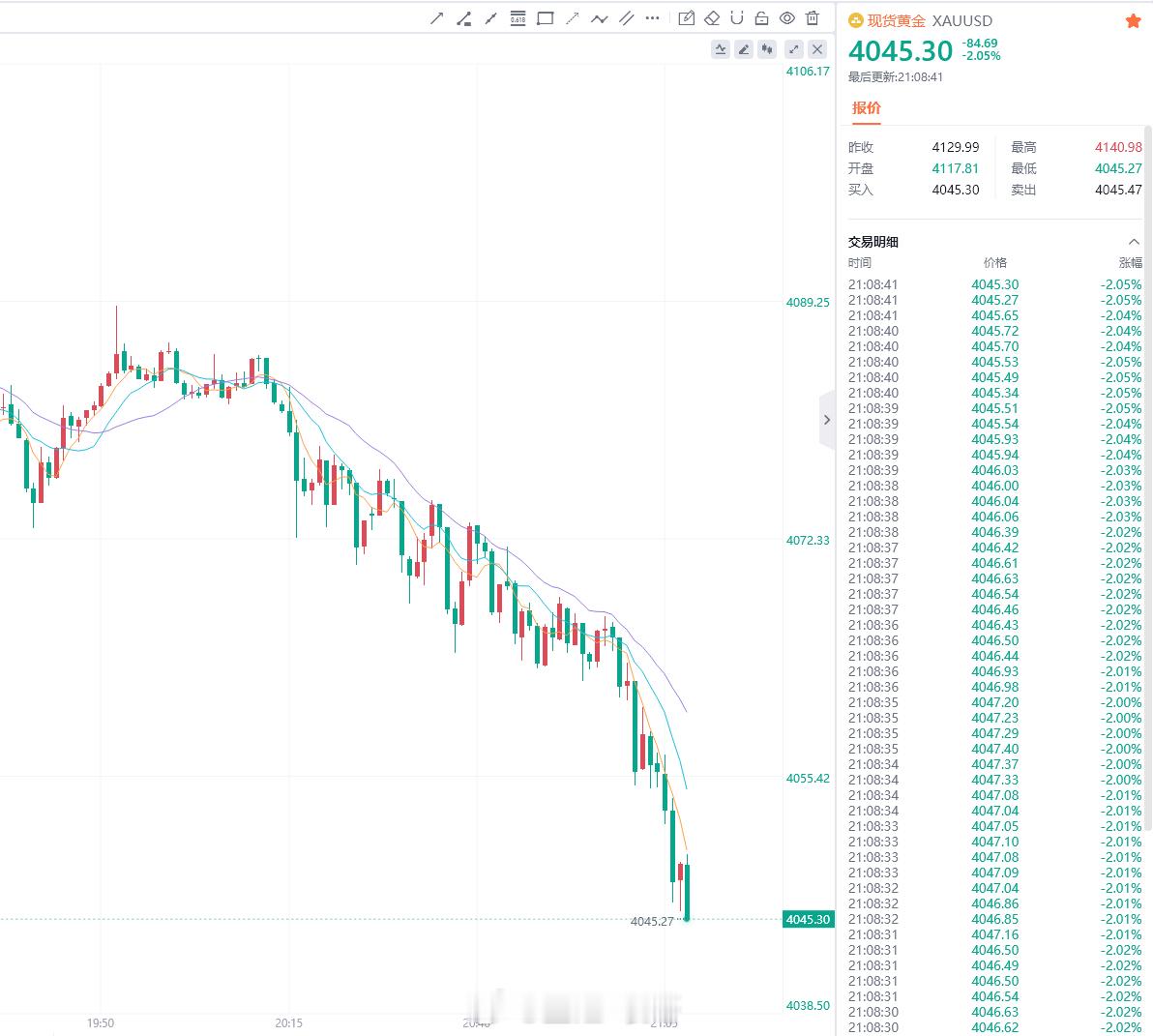Delete all drawings with trash icon
This screenshot has width=1153, height=1036.
(x=813, y=18)
